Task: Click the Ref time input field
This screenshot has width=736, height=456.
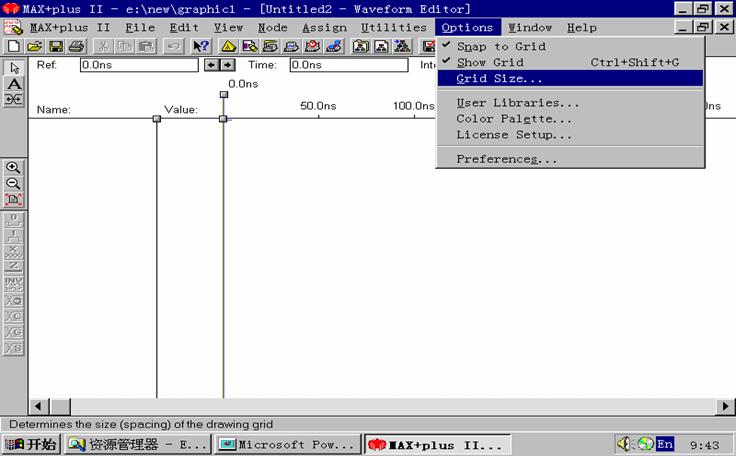Action: click(x=139, y=65)
